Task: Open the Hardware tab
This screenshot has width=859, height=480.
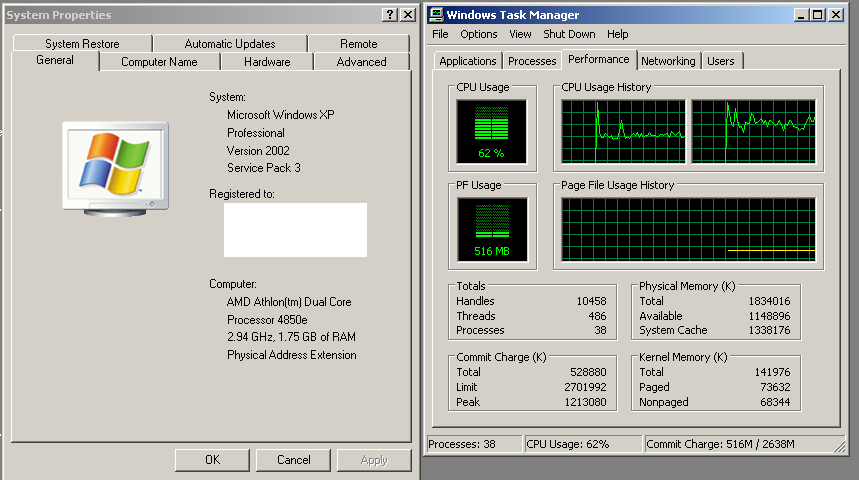Action: tap(267, 62)
